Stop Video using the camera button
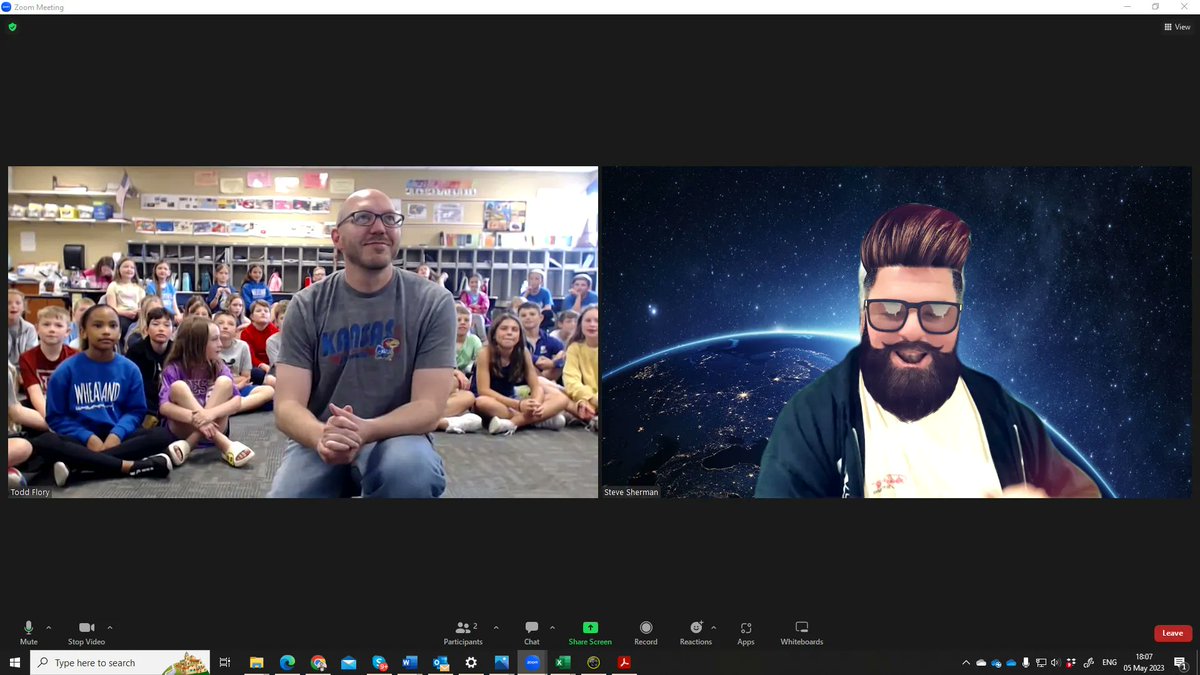The width and height of the screenshot is (1200, 675). 86,632
